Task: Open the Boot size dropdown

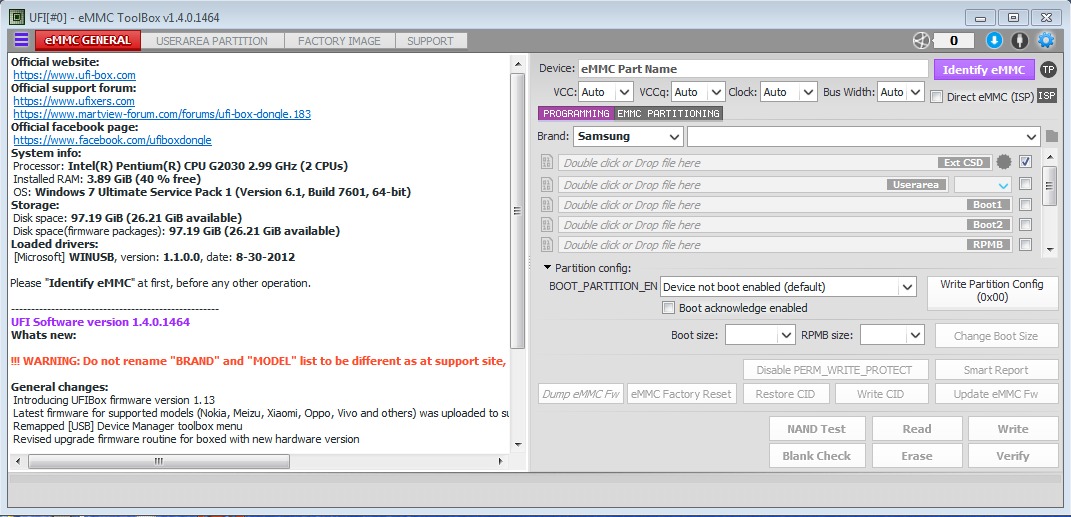Action: pos(760,335)
